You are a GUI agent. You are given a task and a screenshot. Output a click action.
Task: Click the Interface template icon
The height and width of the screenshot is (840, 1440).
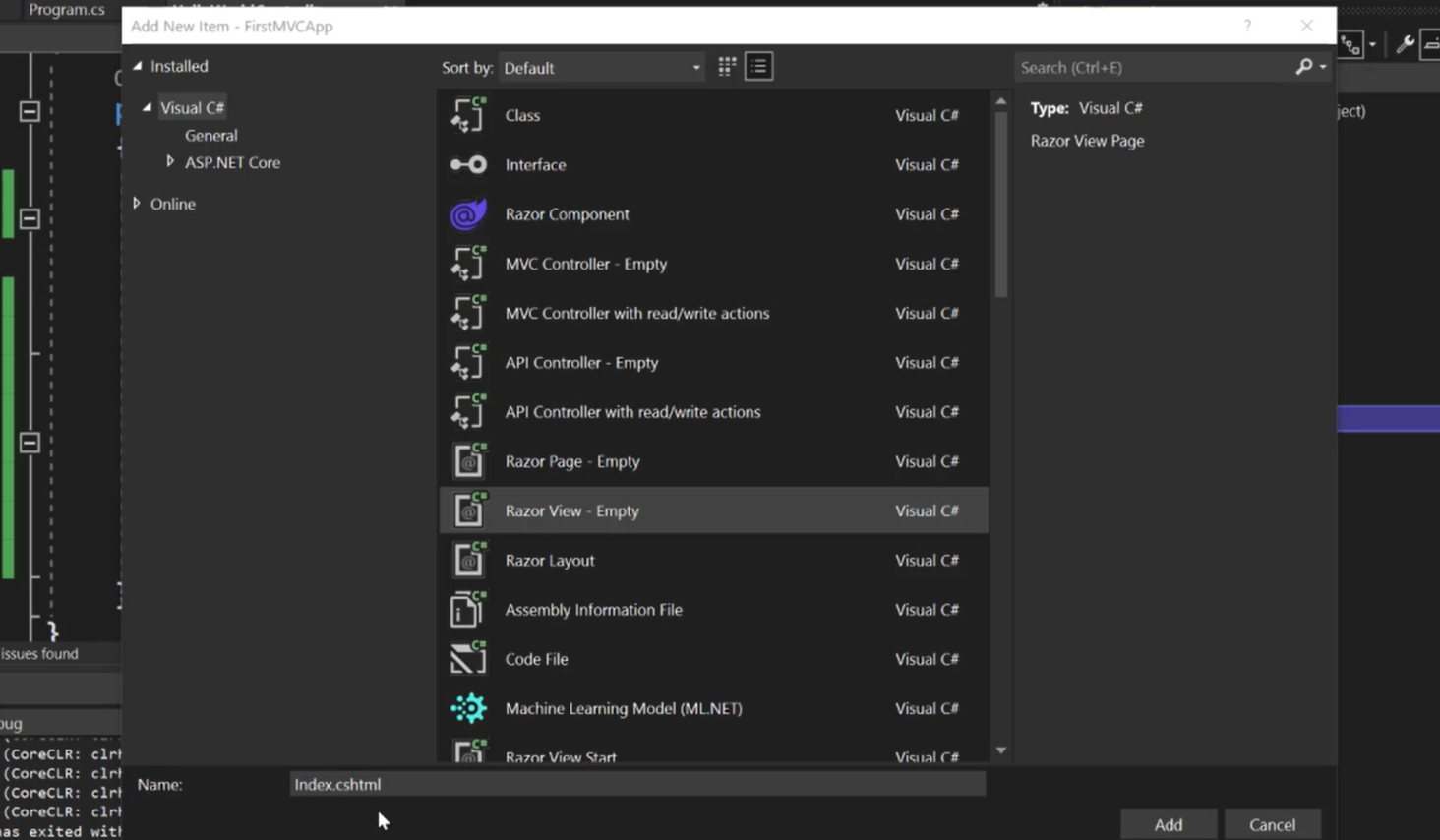click(468, 165)
